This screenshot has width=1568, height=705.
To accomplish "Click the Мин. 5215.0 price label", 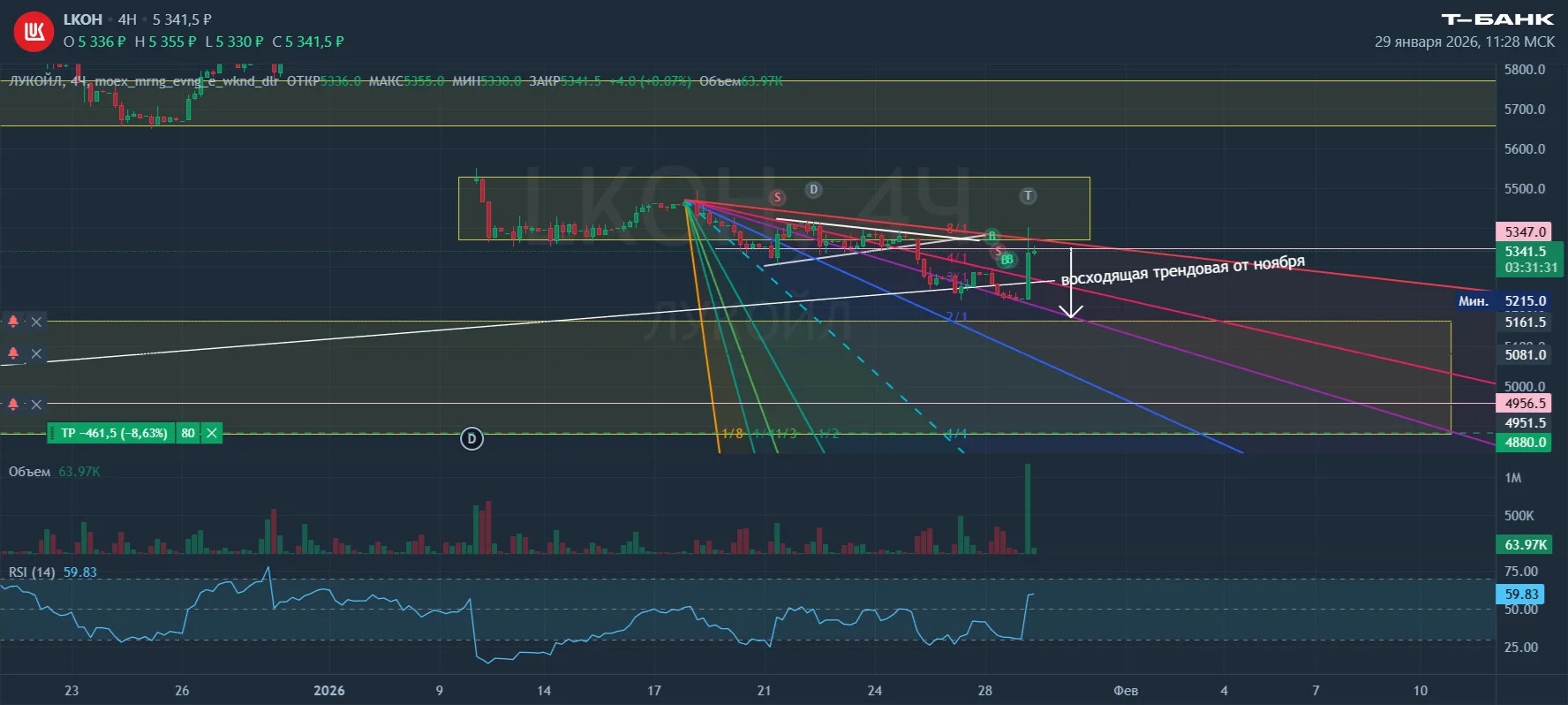I will tap(1503, 301).
